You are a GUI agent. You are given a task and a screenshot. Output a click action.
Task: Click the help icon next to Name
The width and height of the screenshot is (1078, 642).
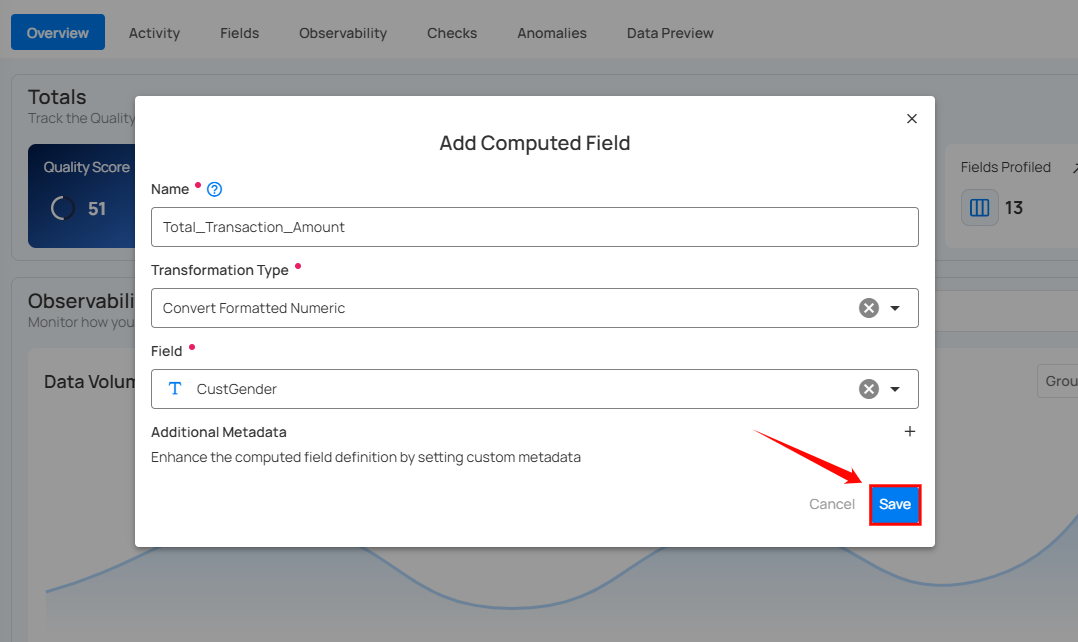[x=214, y=189]
